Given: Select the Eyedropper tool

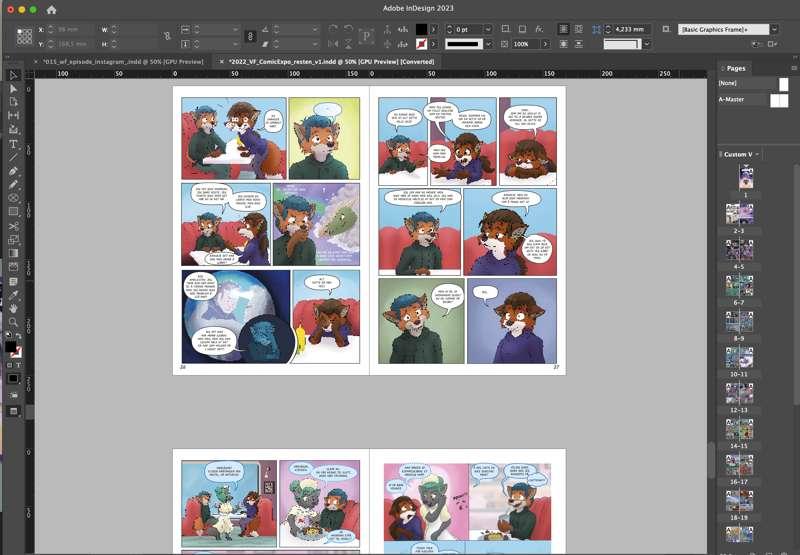Looking at the screenshot, I should tap(13, 294).
